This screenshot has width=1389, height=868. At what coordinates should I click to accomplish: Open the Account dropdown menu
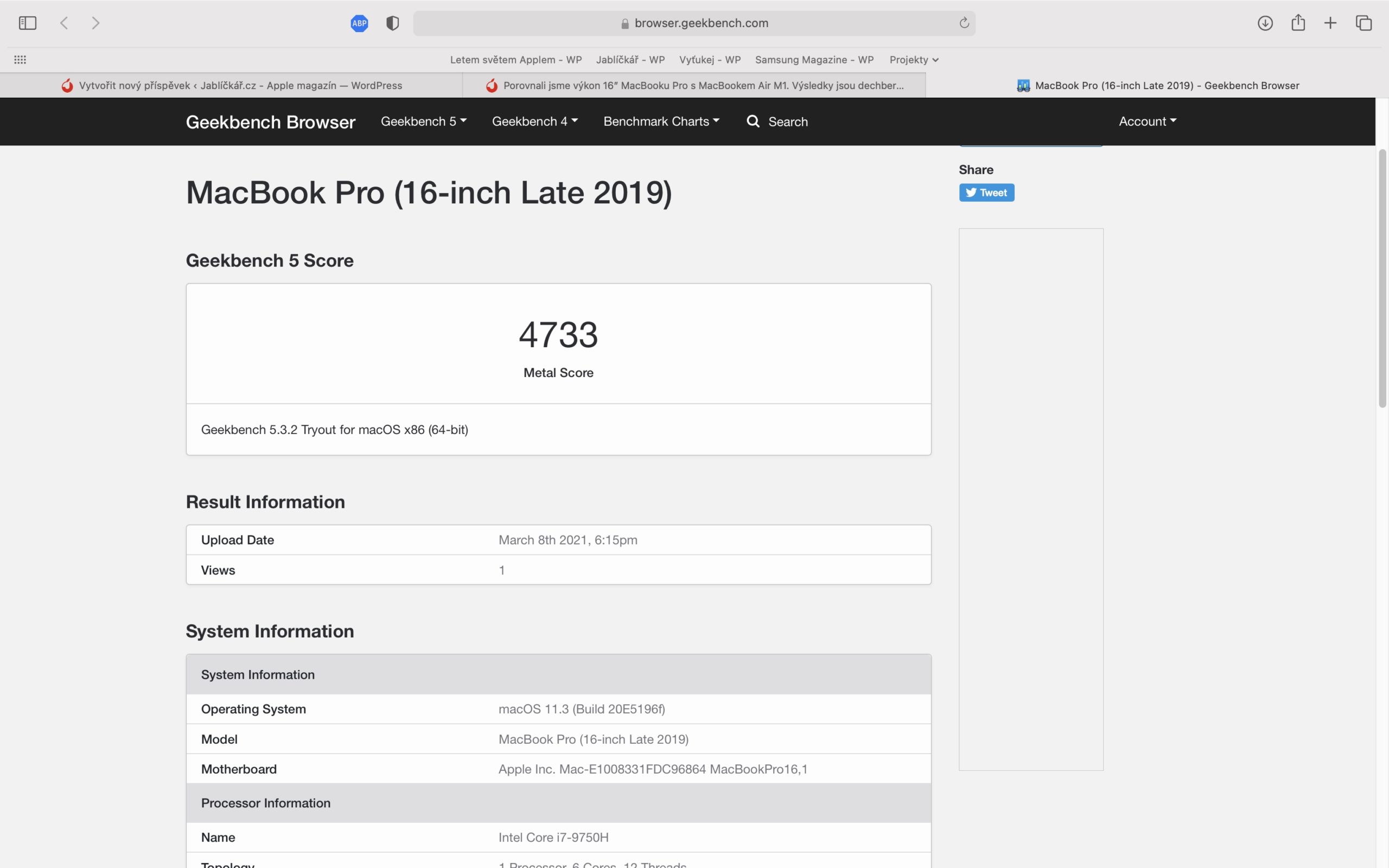click(x=1148, y=121)
